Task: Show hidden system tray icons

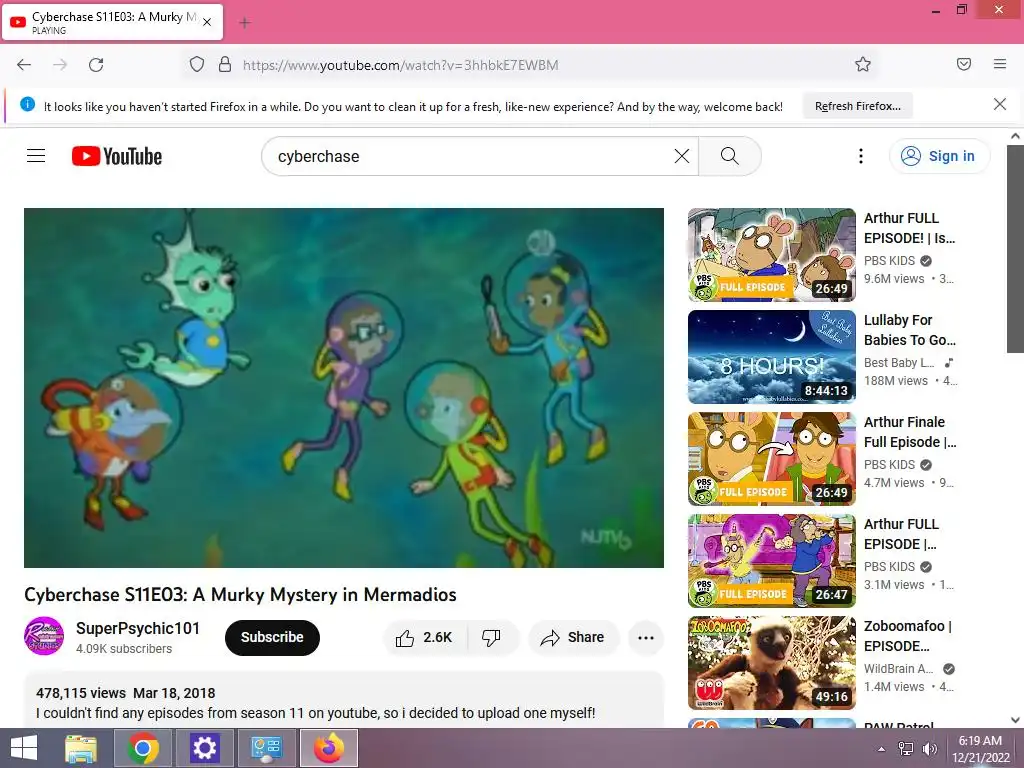Action: [x=881, y=749]
